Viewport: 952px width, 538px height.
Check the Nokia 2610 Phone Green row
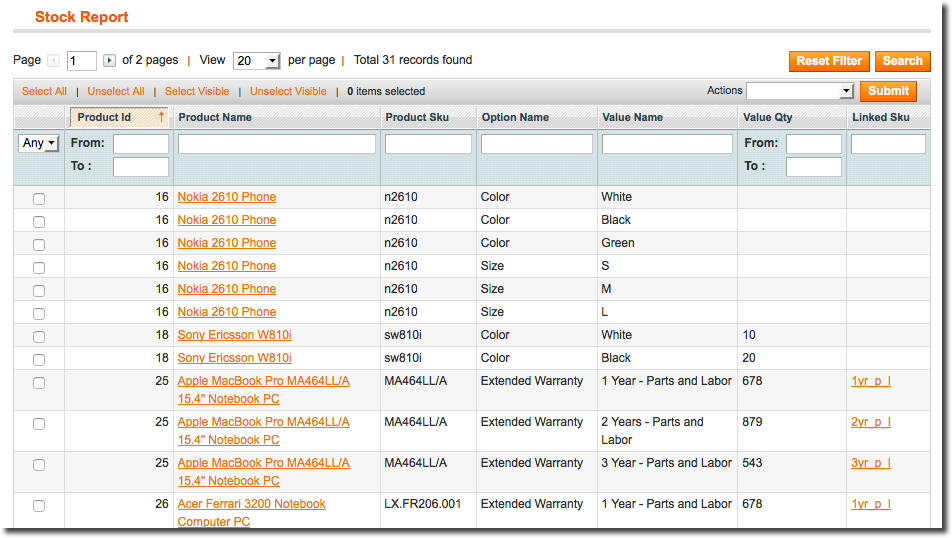pyautogui.click(x=39, y=245)
